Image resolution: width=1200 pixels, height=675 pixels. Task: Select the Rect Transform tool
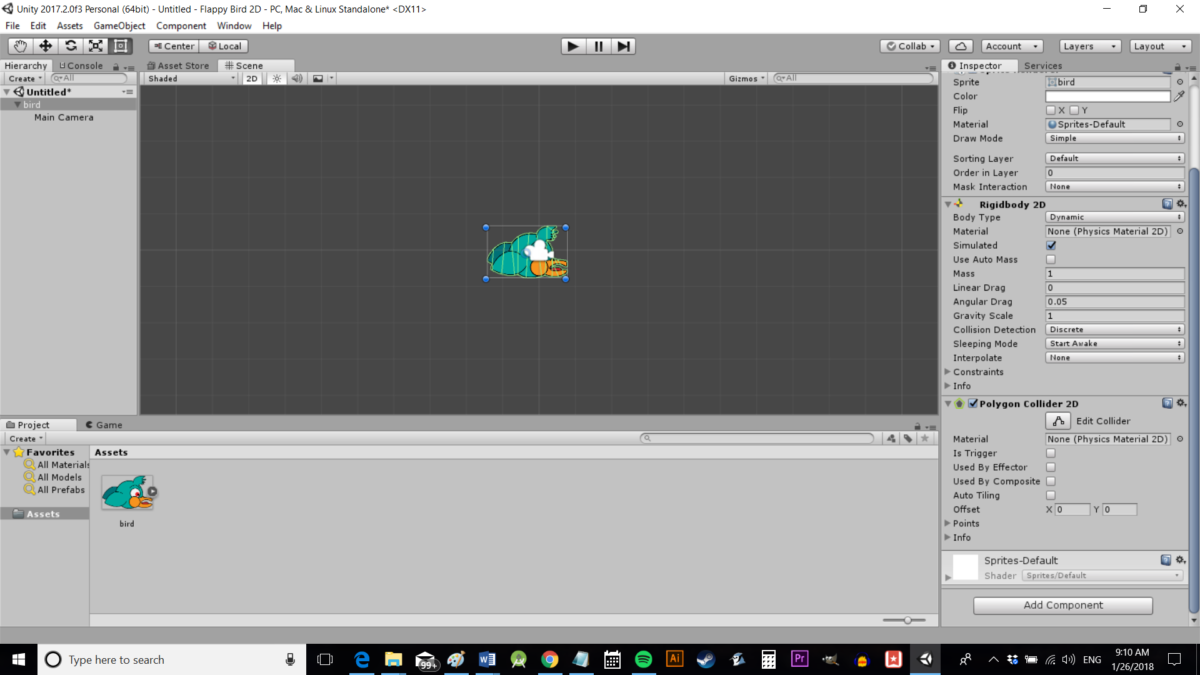pyautogui.click(x=120, y=45)
